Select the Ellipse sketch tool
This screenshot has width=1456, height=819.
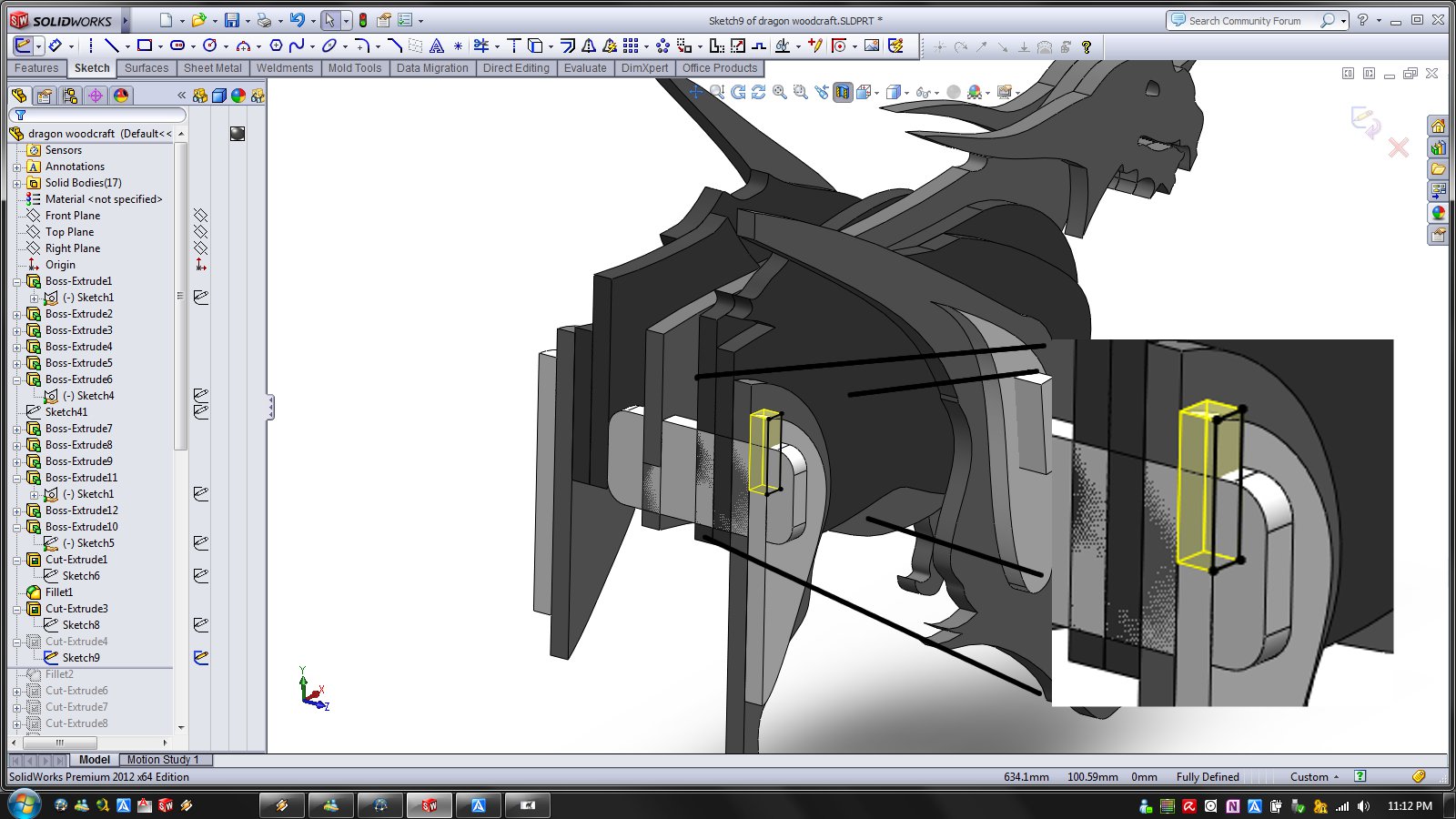pos(329,45)
